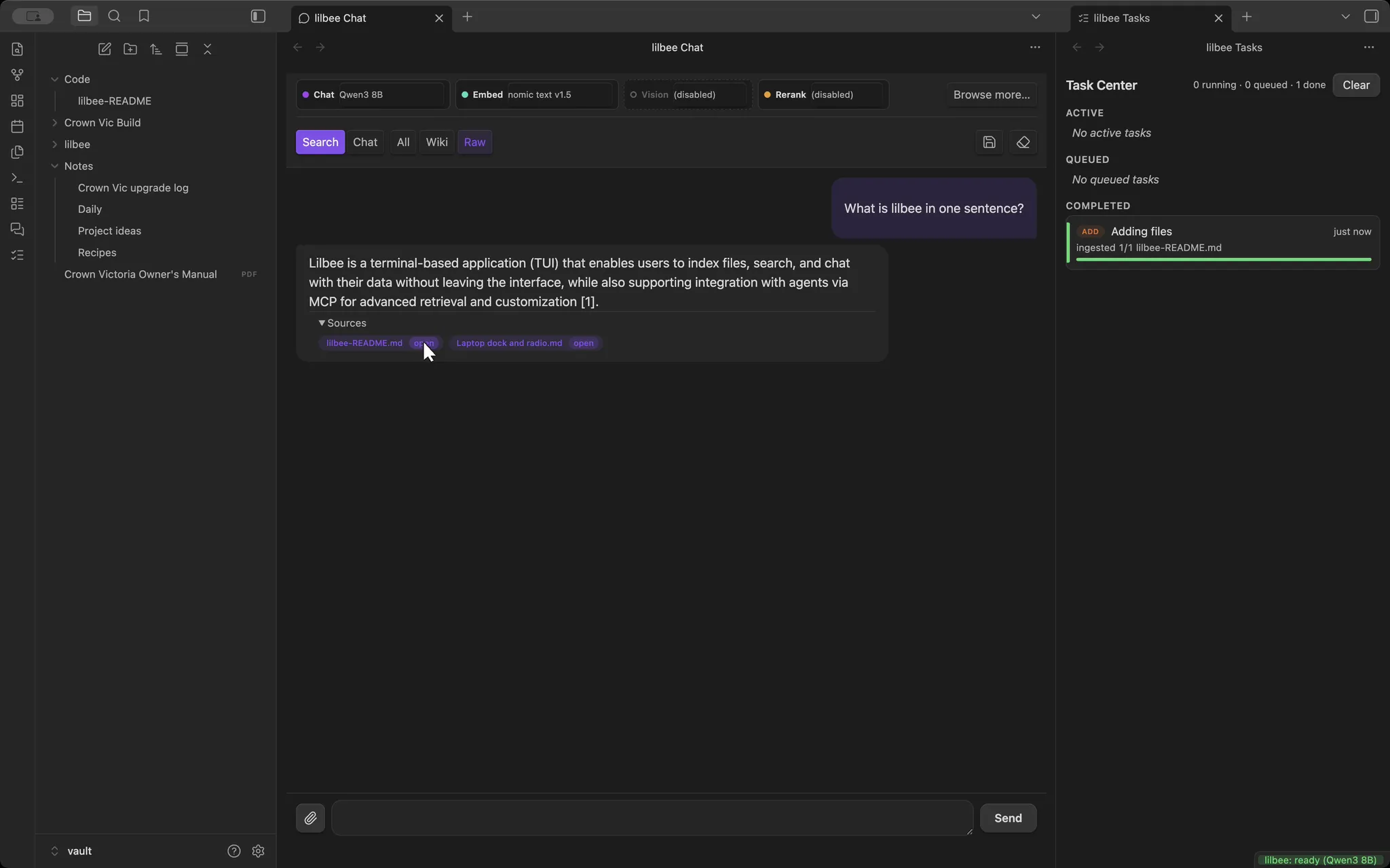1390x868 pixels.
Task: Toggle the right sidebar collapse icon
Action: point(1371,16)
